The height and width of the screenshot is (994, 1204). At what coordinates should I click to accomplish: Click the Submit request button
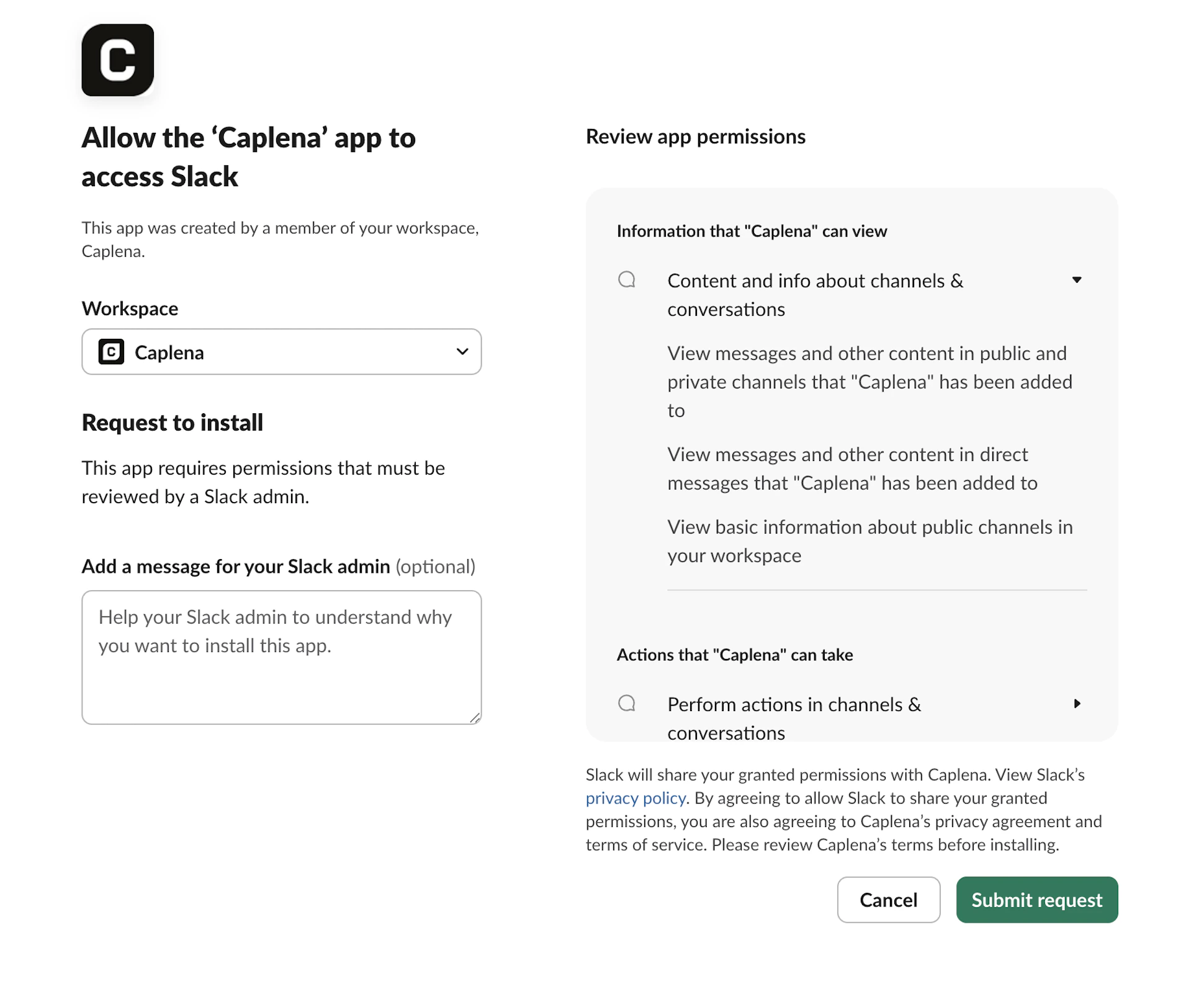click(x=1037, y=900)
